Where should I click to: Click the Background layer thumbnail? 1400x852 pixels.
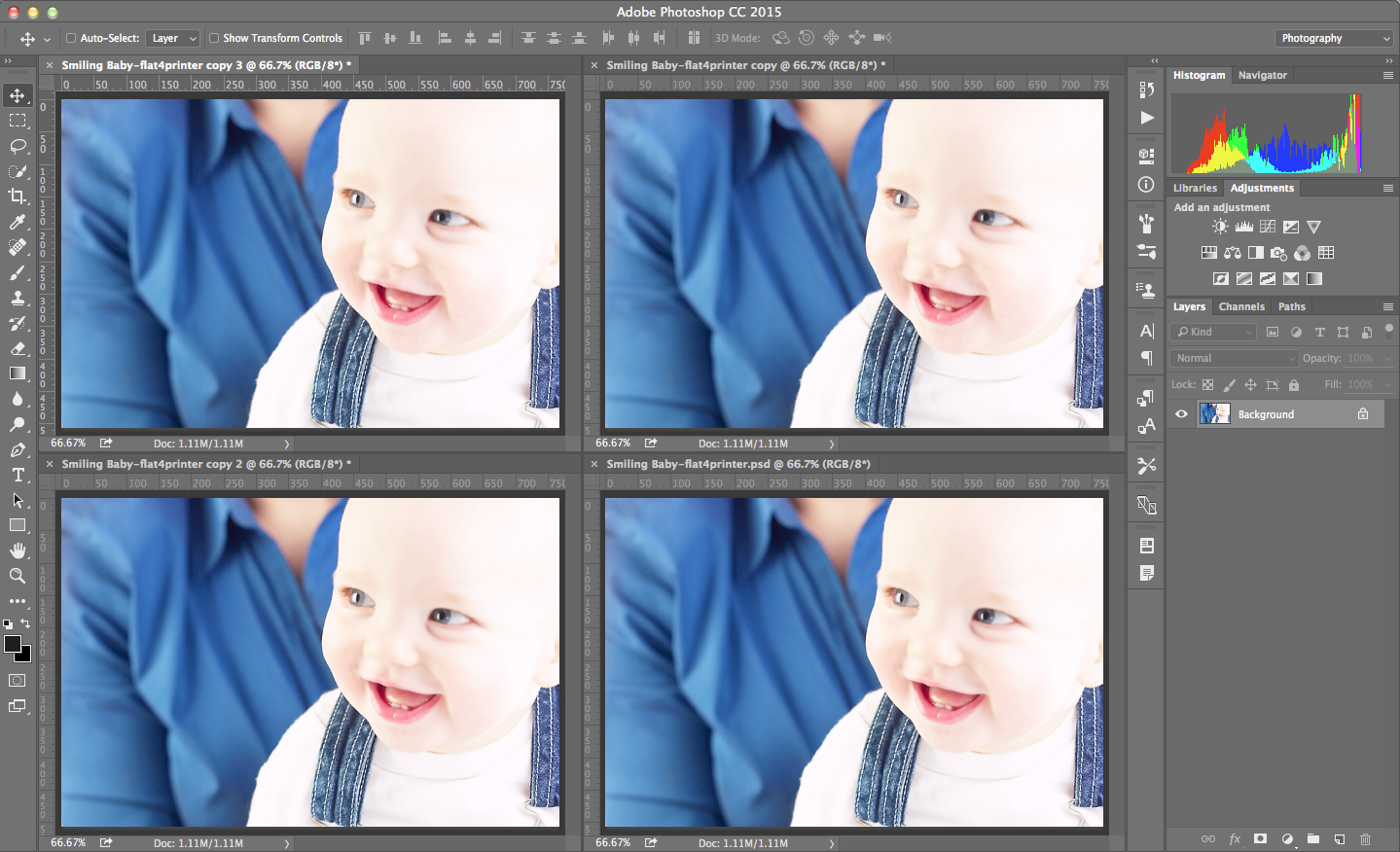tap(1214, 413)
